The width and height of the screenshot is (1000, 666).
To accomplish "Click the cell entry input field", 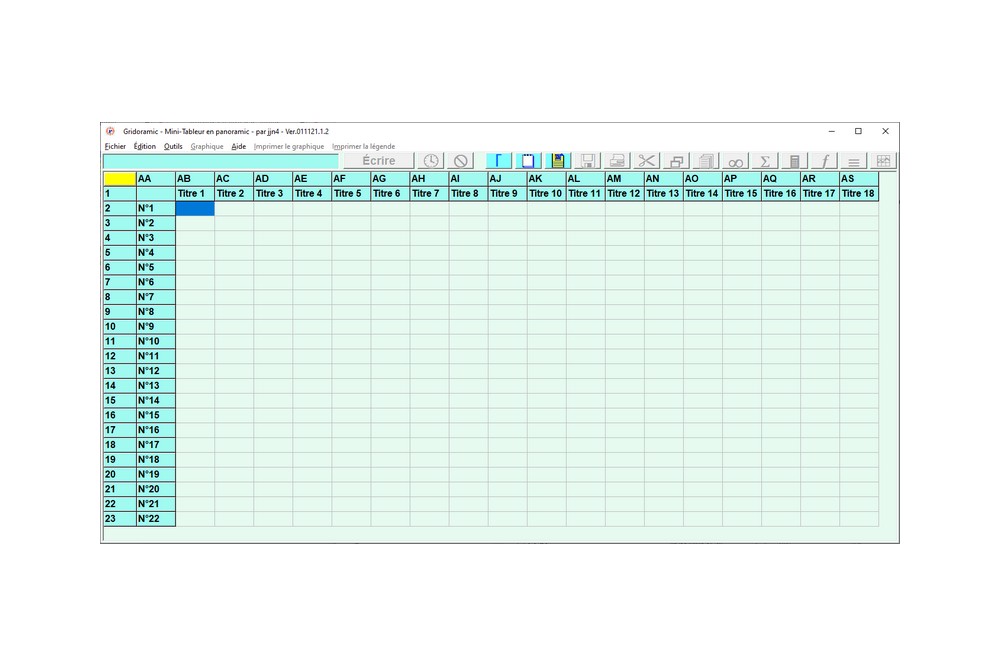I will click(x=221, y=161).
